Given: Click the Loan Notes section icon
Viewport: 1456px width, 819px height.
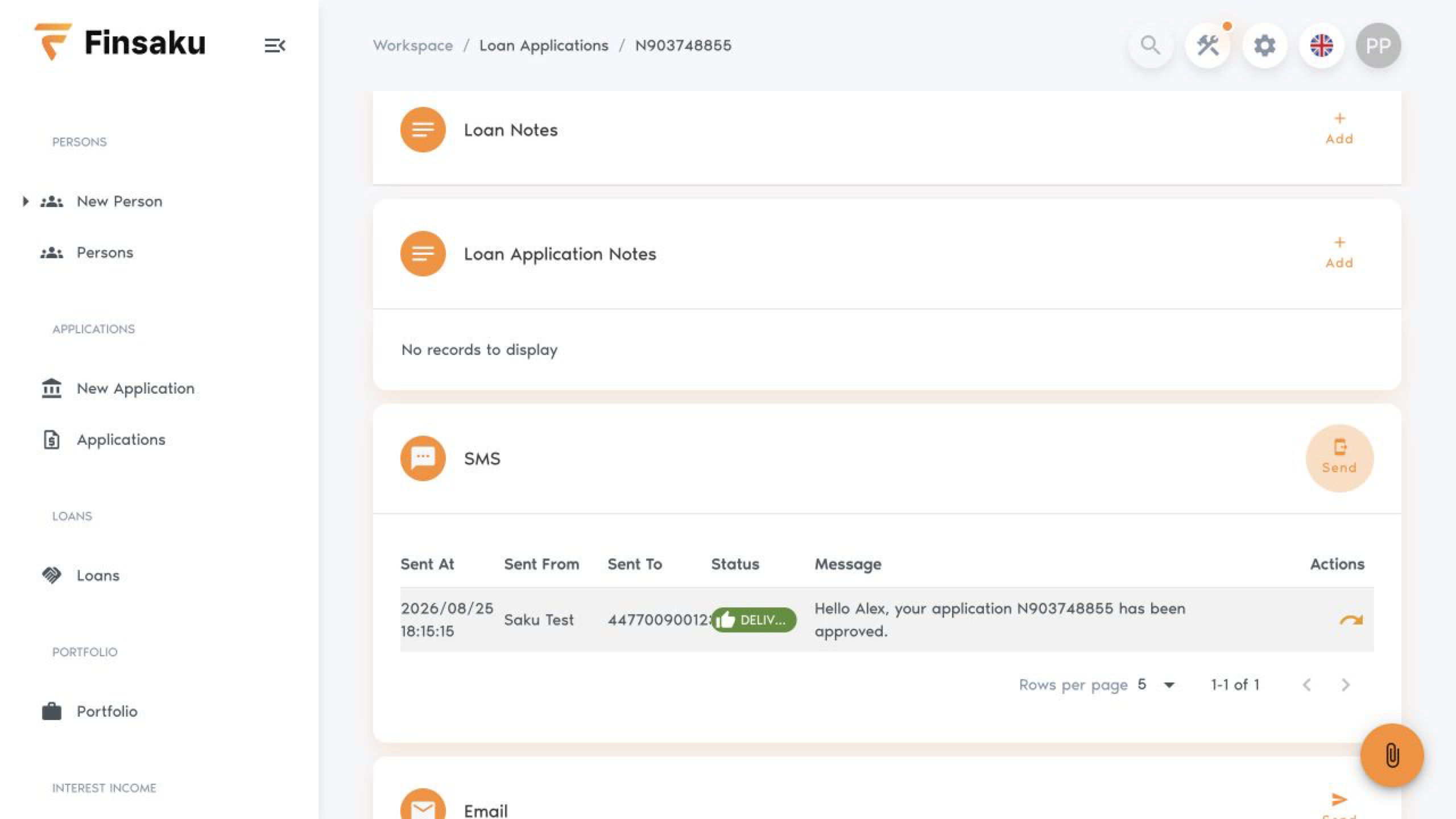Looking at the screenshot, I should click(423, 130).
